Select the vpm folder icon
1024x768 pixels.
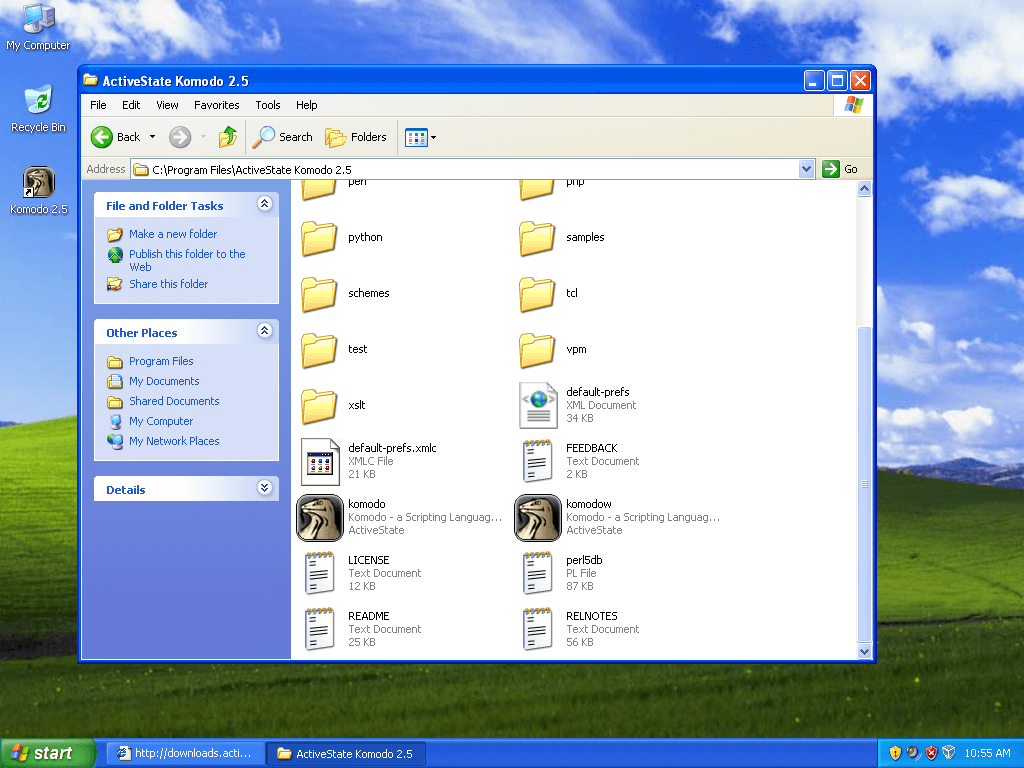[x=537, y=351]
